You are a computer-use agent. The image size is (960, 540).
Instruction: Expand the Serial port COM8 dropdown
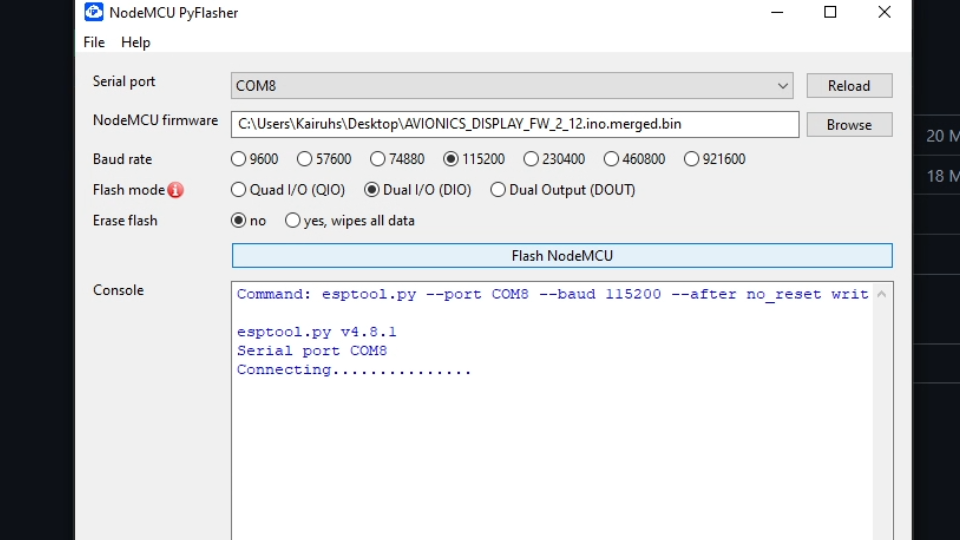(782, 86)
